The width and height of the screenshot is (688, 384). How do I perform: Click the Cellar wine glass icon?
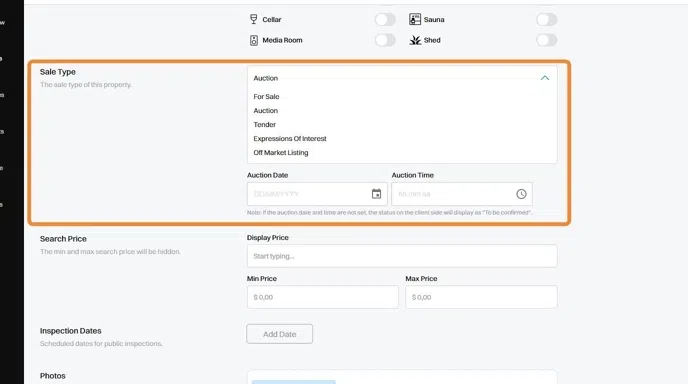click(x=254, y=19)
